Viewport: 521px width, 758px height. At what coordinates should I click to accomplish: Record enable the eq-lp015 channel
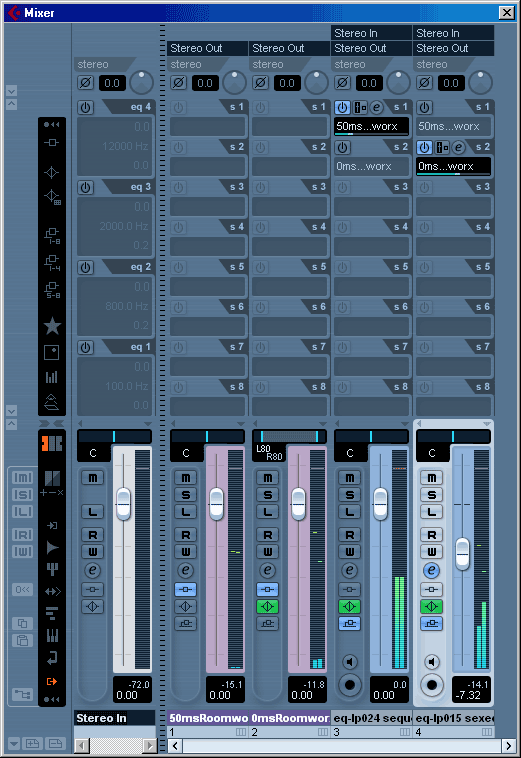point(432,685)
